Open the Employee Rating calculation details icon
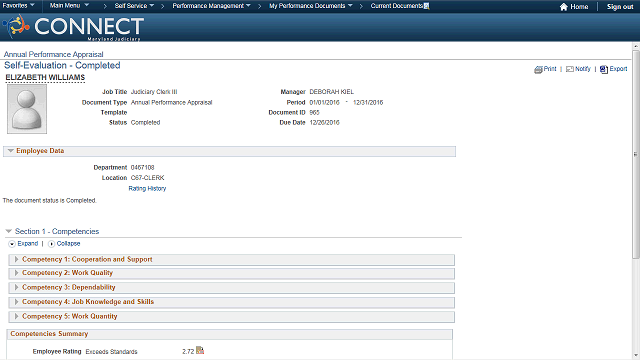640x360 pixels. [x=200, y=350]
